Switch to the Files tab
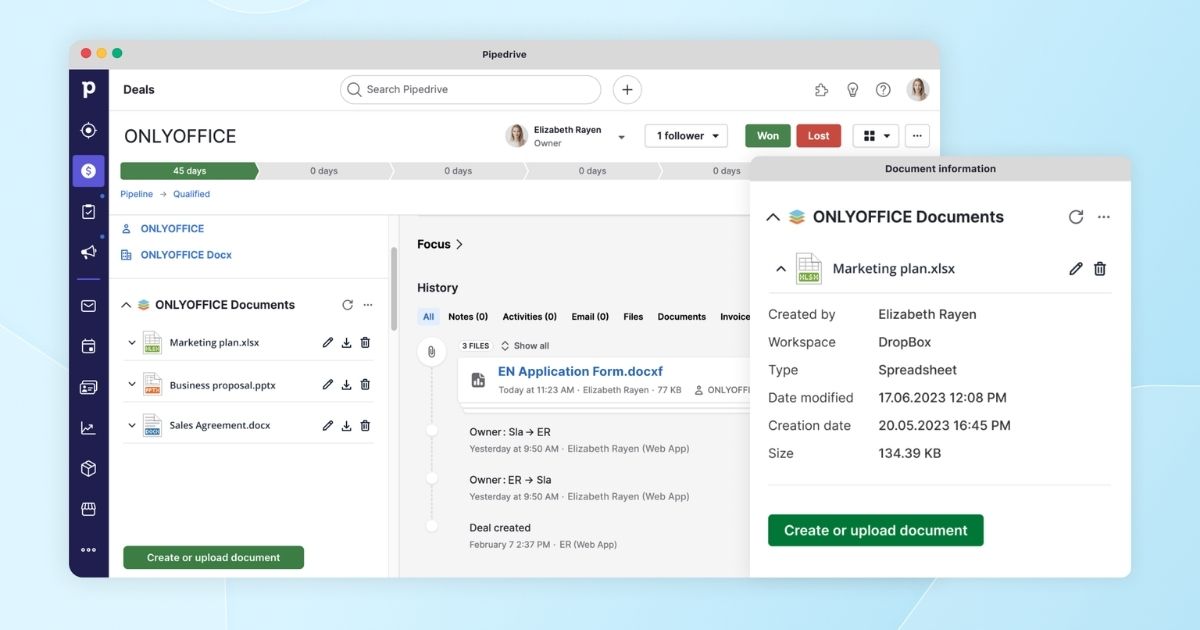 [x=633, y=317]
